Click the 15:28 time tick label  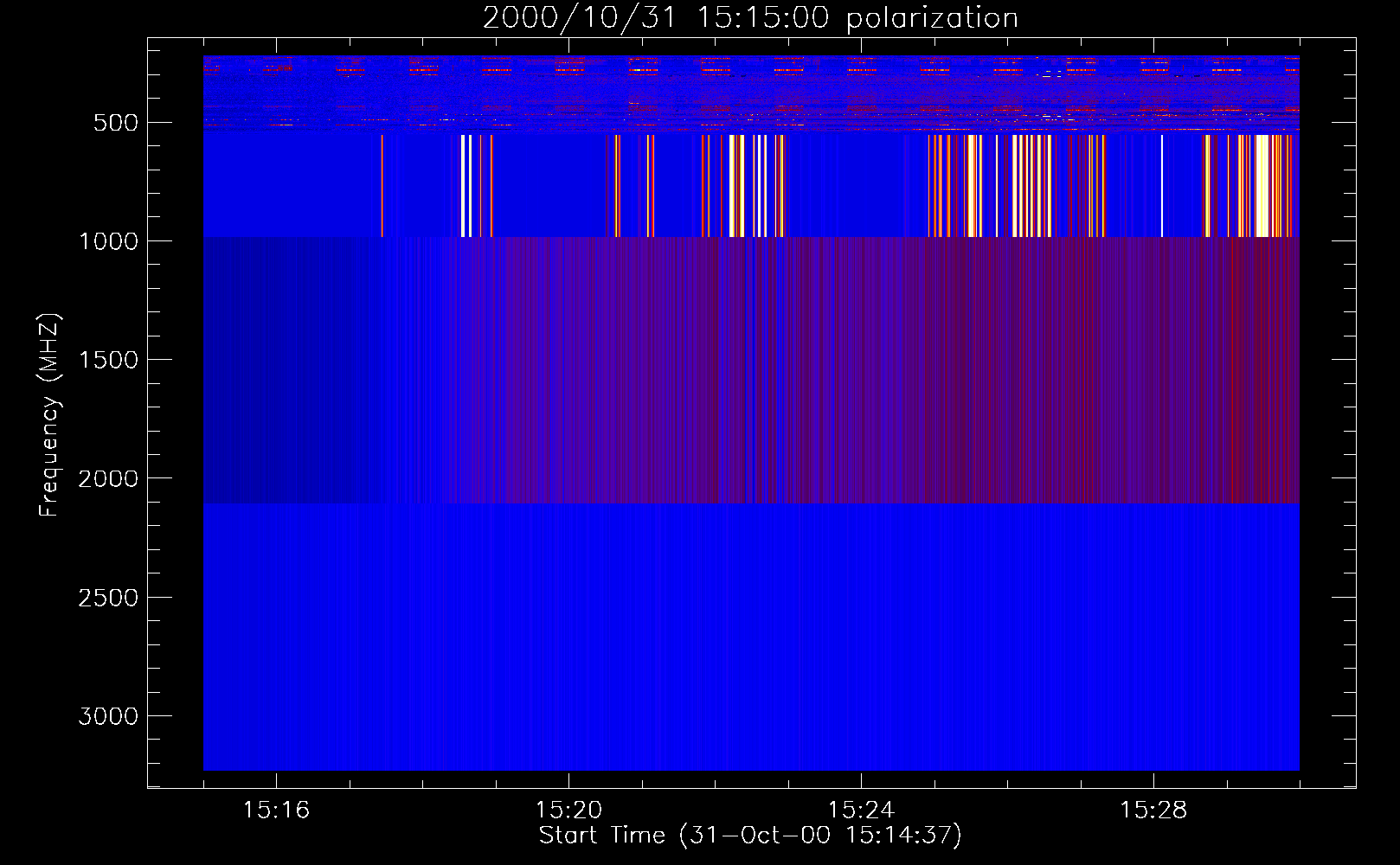(1153, 811)
